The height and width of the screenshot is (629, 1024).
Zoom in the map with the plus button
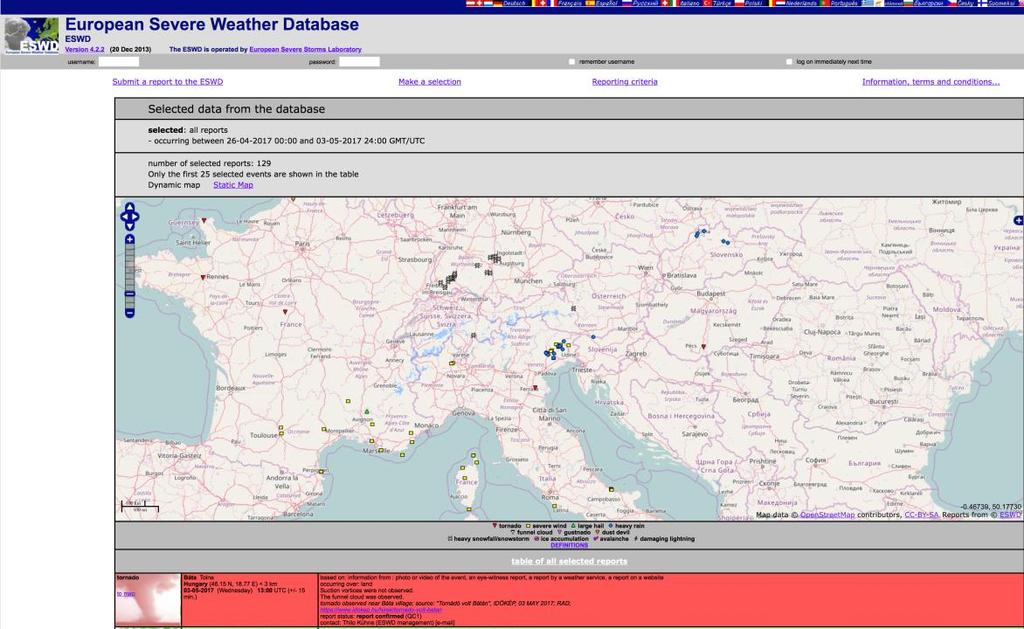click(129, 240)
